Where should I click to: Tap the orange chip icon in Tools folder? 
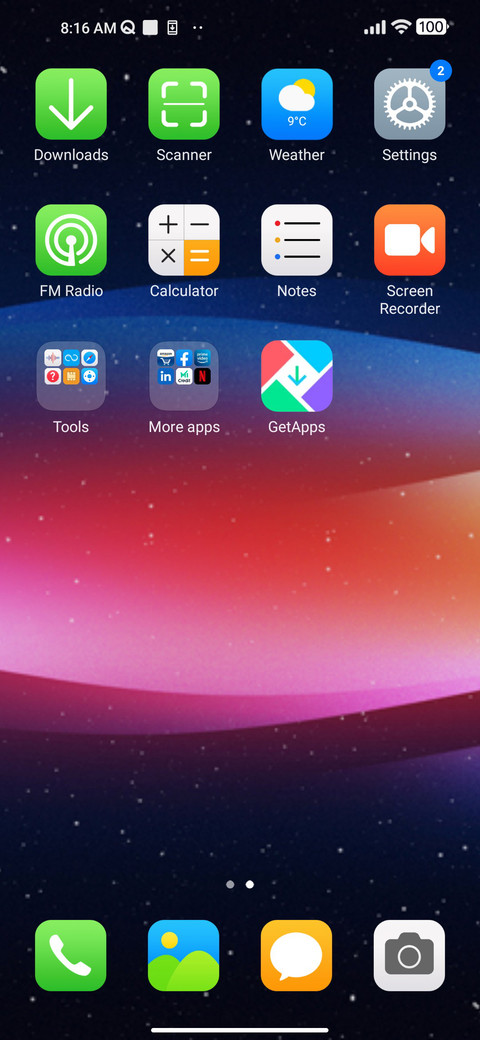[71, 376]
